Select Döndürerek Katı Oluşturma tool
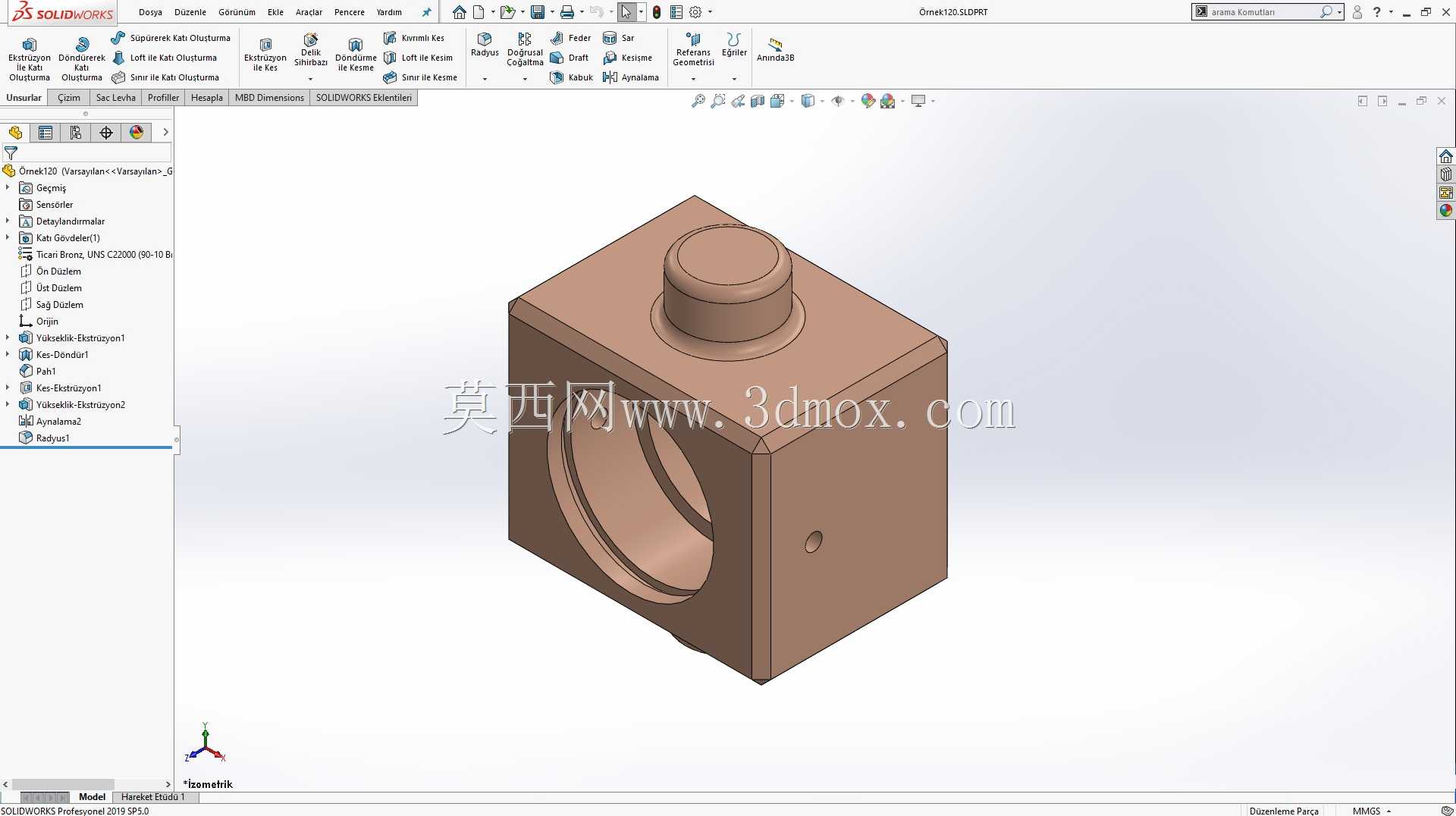Viewport: 1456px width, 816px height. pos(82,58)
